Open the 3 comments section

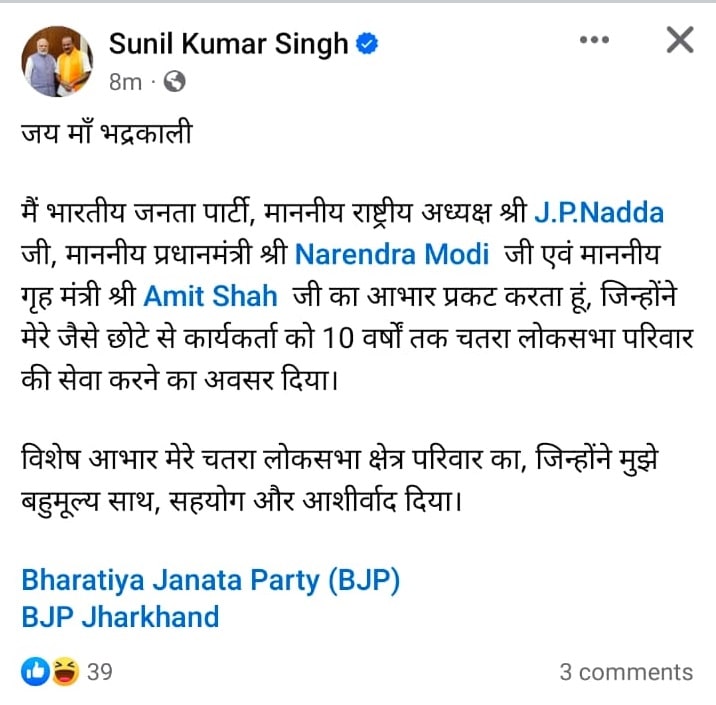point(625,671)
